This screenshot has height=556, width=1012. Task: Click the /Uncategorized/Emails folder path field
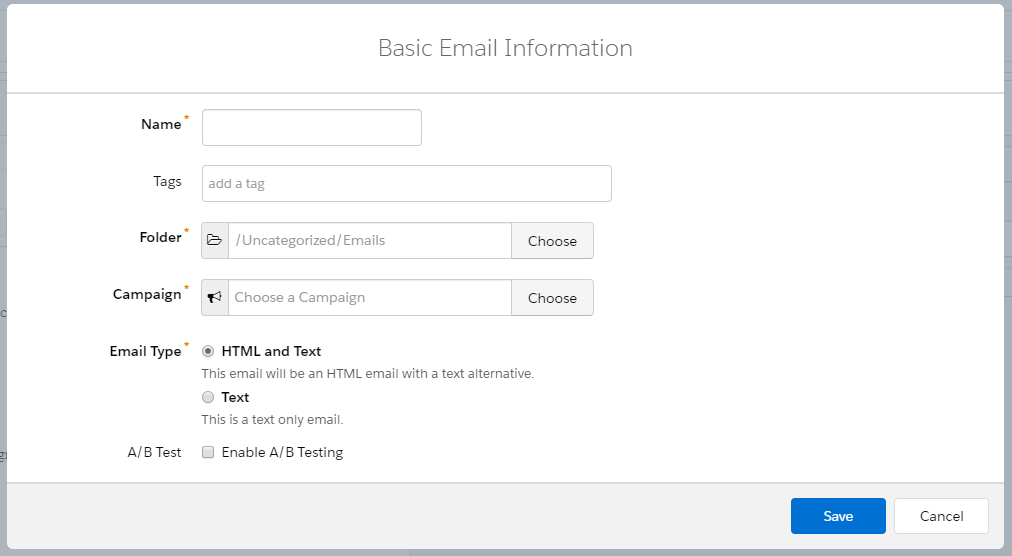370,240
